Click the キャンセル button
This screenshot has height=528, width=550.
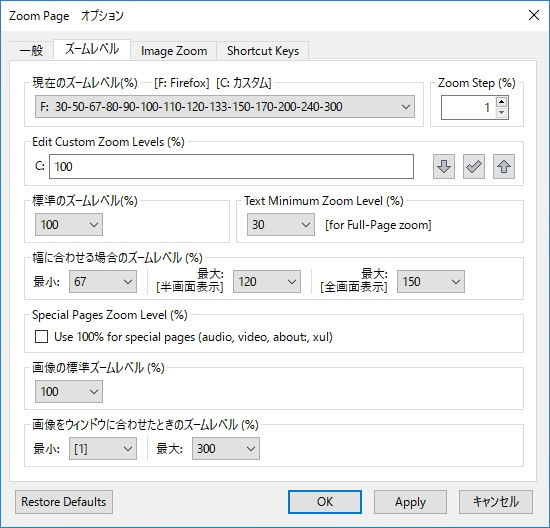pyautogui.click(x=496, y=502)
